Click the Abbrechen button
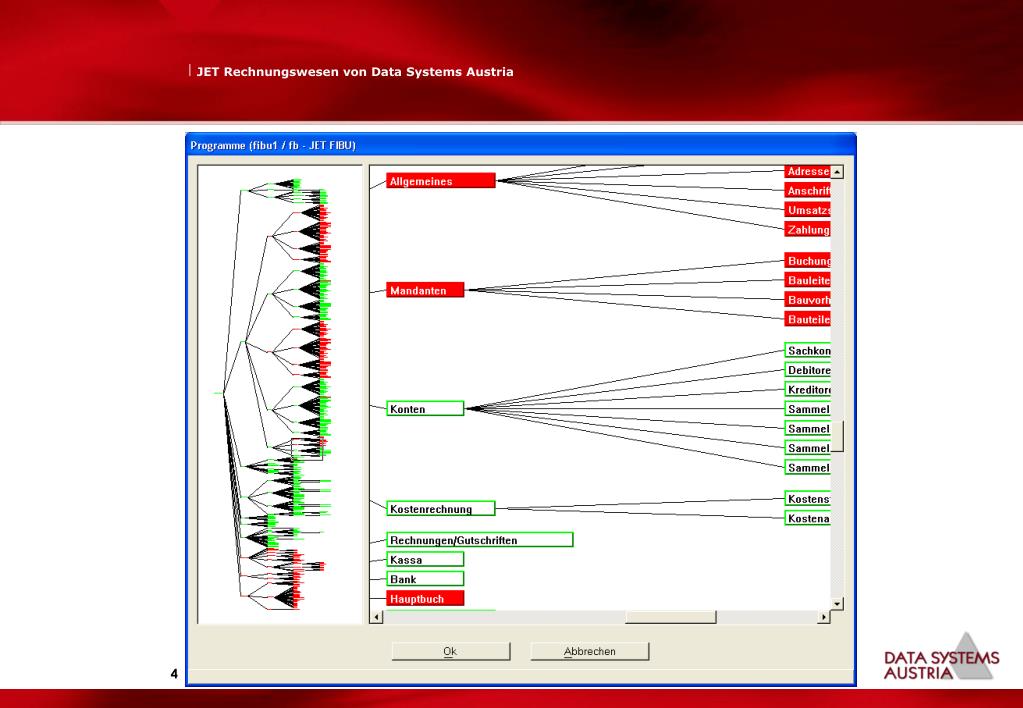The image size is (1023, 708). point(590,651)
